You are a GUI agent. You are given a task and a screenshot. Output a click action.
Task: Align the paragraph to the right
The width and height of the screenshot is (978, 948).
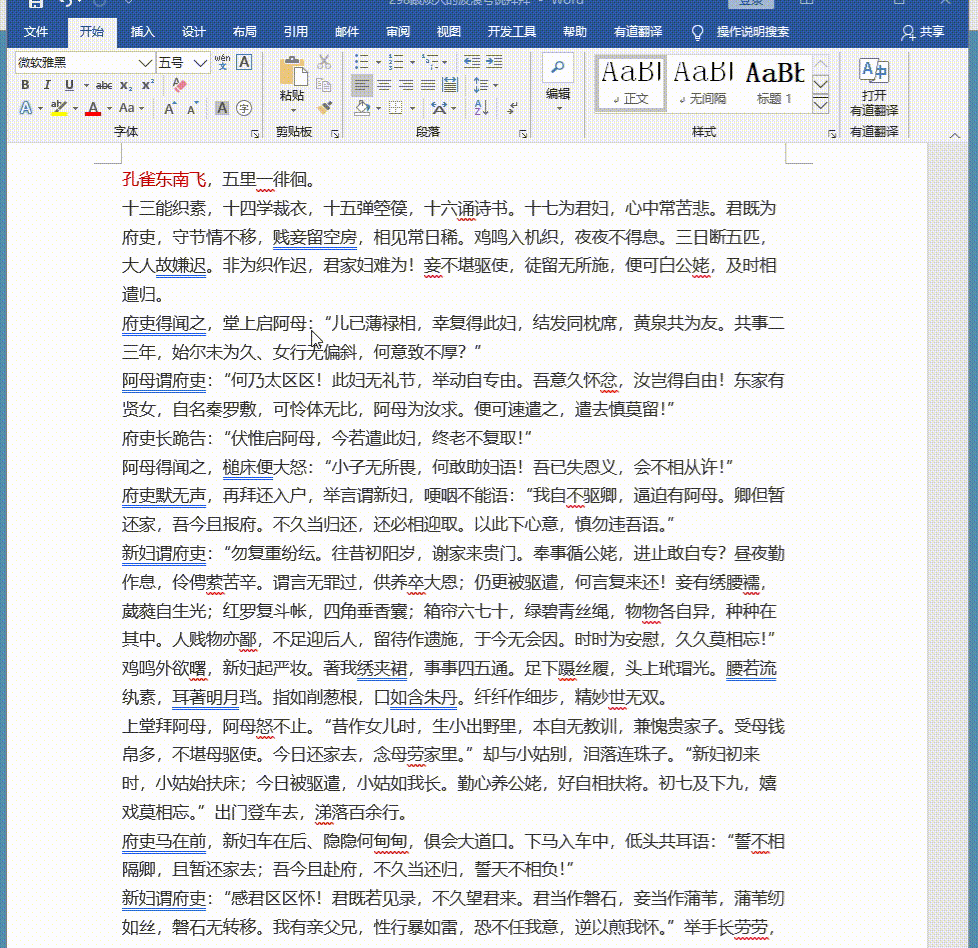406,85
